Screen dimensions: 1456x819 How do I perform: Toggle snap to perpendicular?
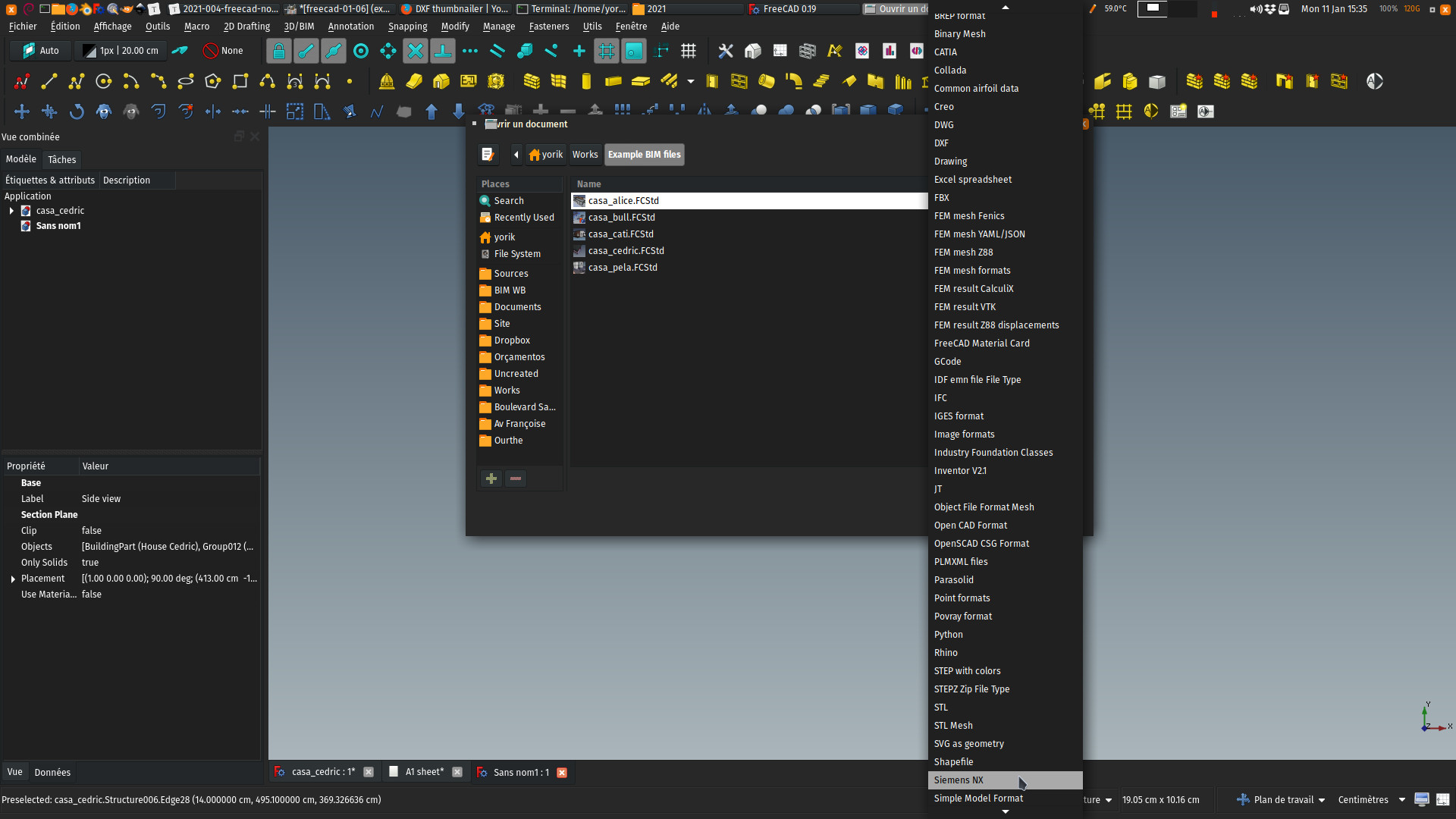[x=443, y=51]
